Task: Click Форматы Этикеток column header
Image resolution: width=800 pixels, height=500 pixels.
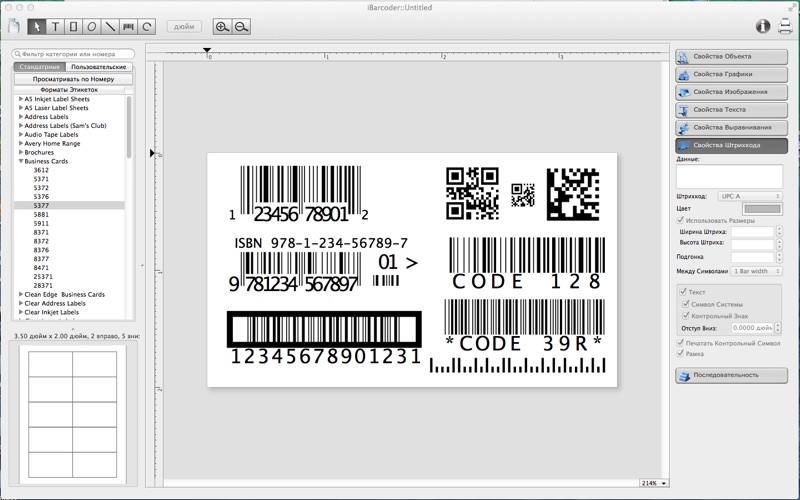Action: (x=69, y=90)
